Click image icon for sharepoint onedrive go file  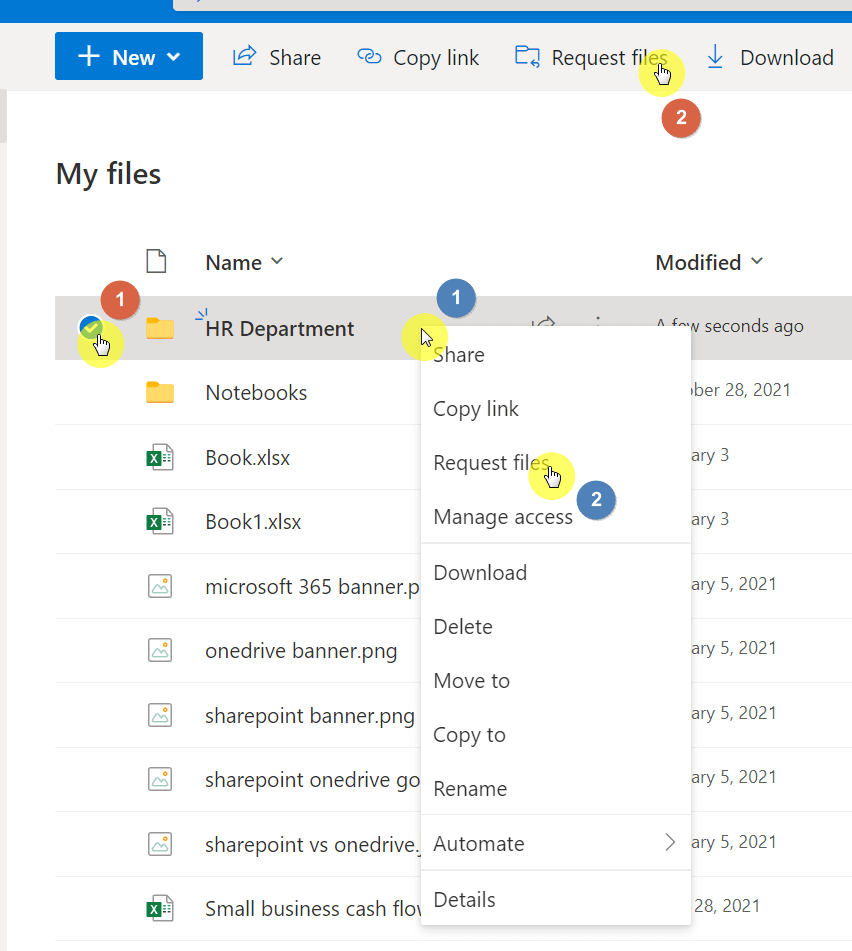pyautogui.click(x=160, y=779)
